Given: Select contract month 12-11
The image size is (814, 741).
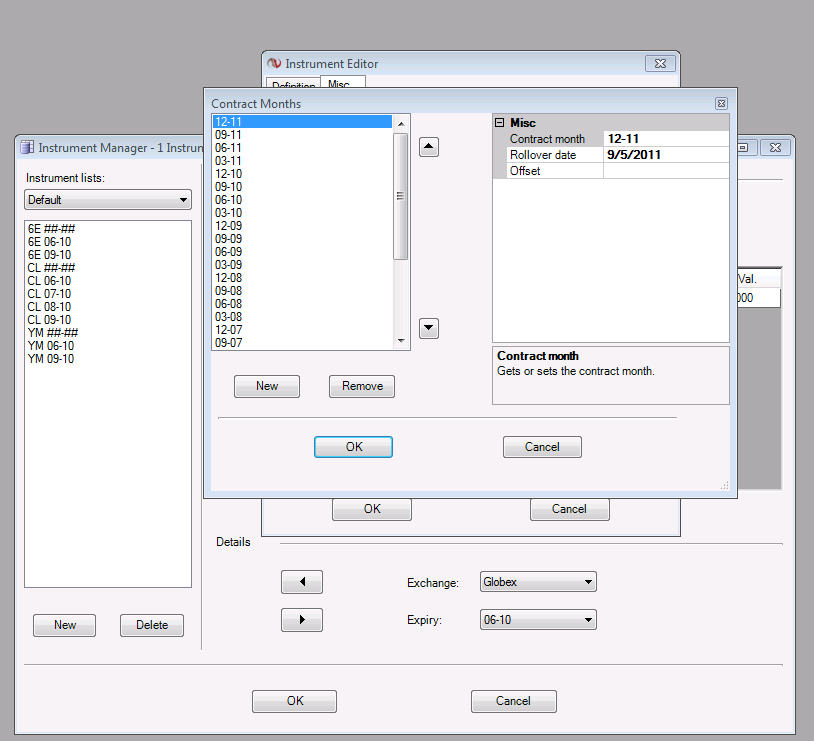Looking at the screenshot, I should click(x=303, y=122).
